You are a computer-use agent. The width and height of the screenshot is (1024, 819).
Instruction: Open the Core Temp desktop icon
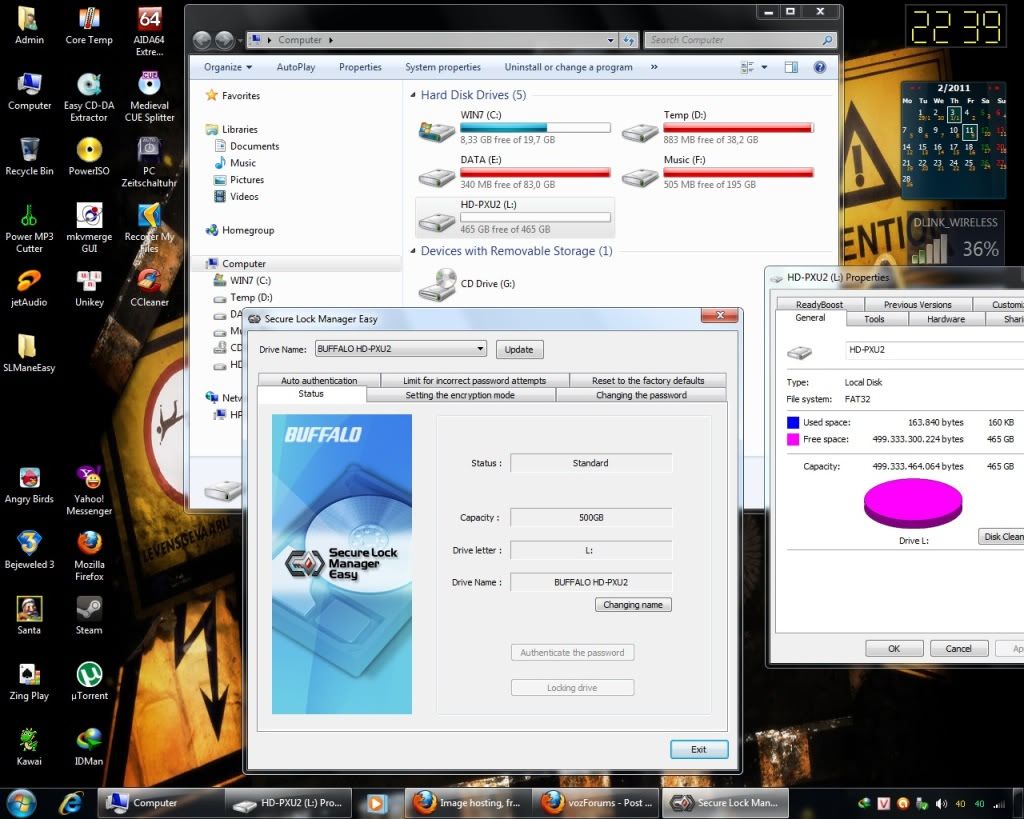click(89, 26)
